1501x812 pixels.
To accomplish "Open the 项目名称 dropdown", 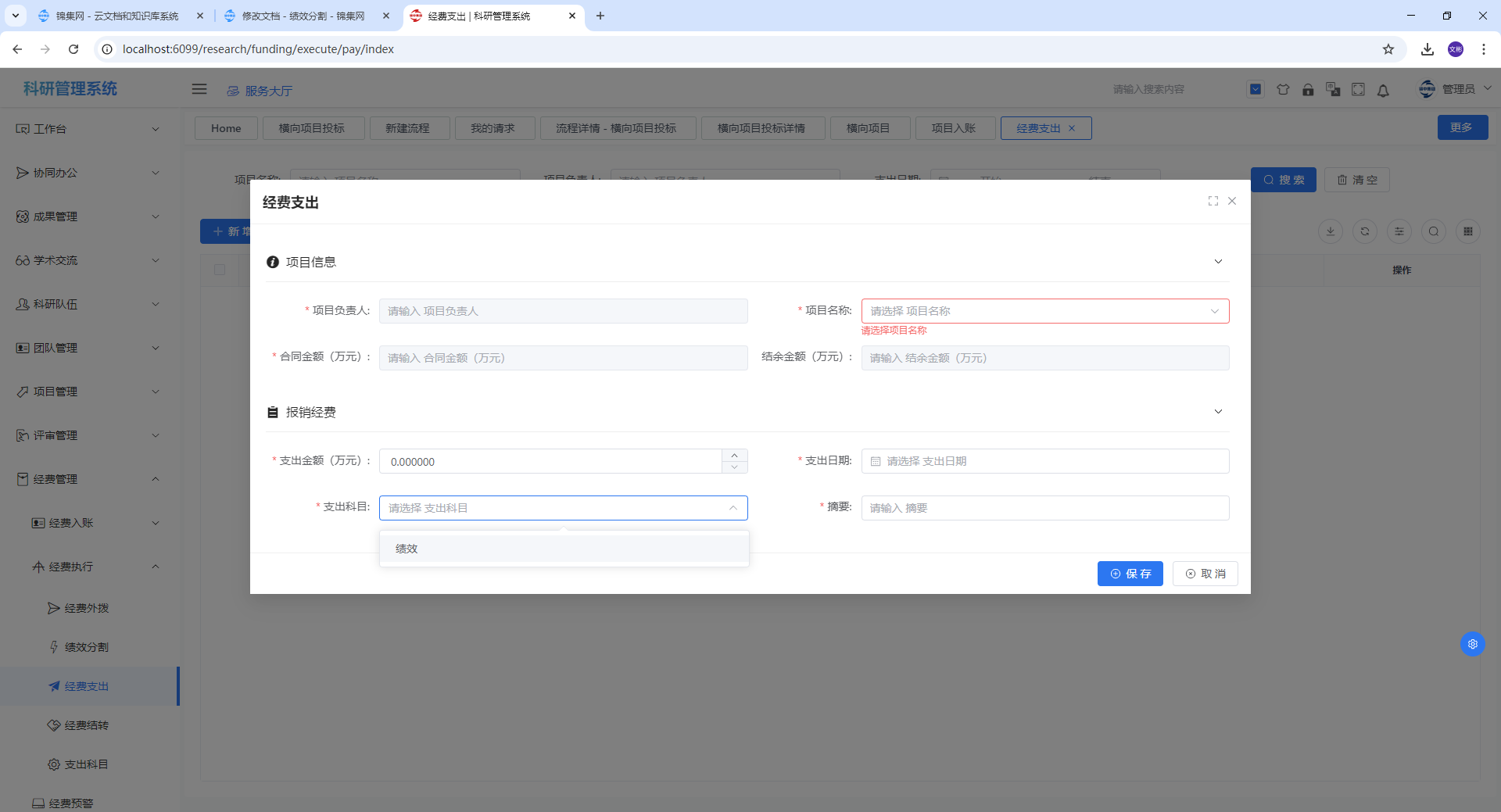I will click(1044, 311).
